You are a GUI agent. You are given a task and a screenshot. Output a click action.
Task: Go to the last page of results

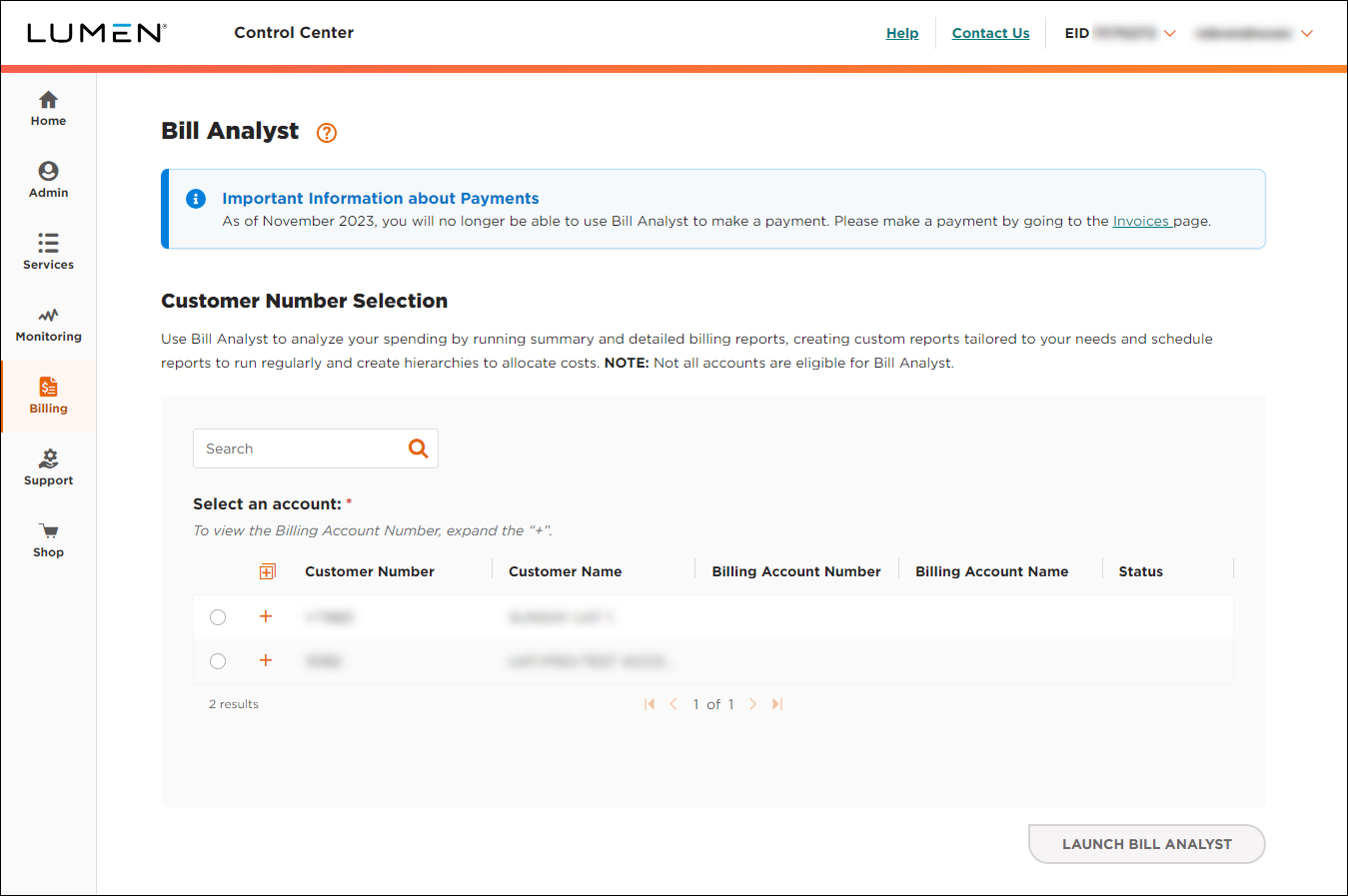[x=777, y=704]
